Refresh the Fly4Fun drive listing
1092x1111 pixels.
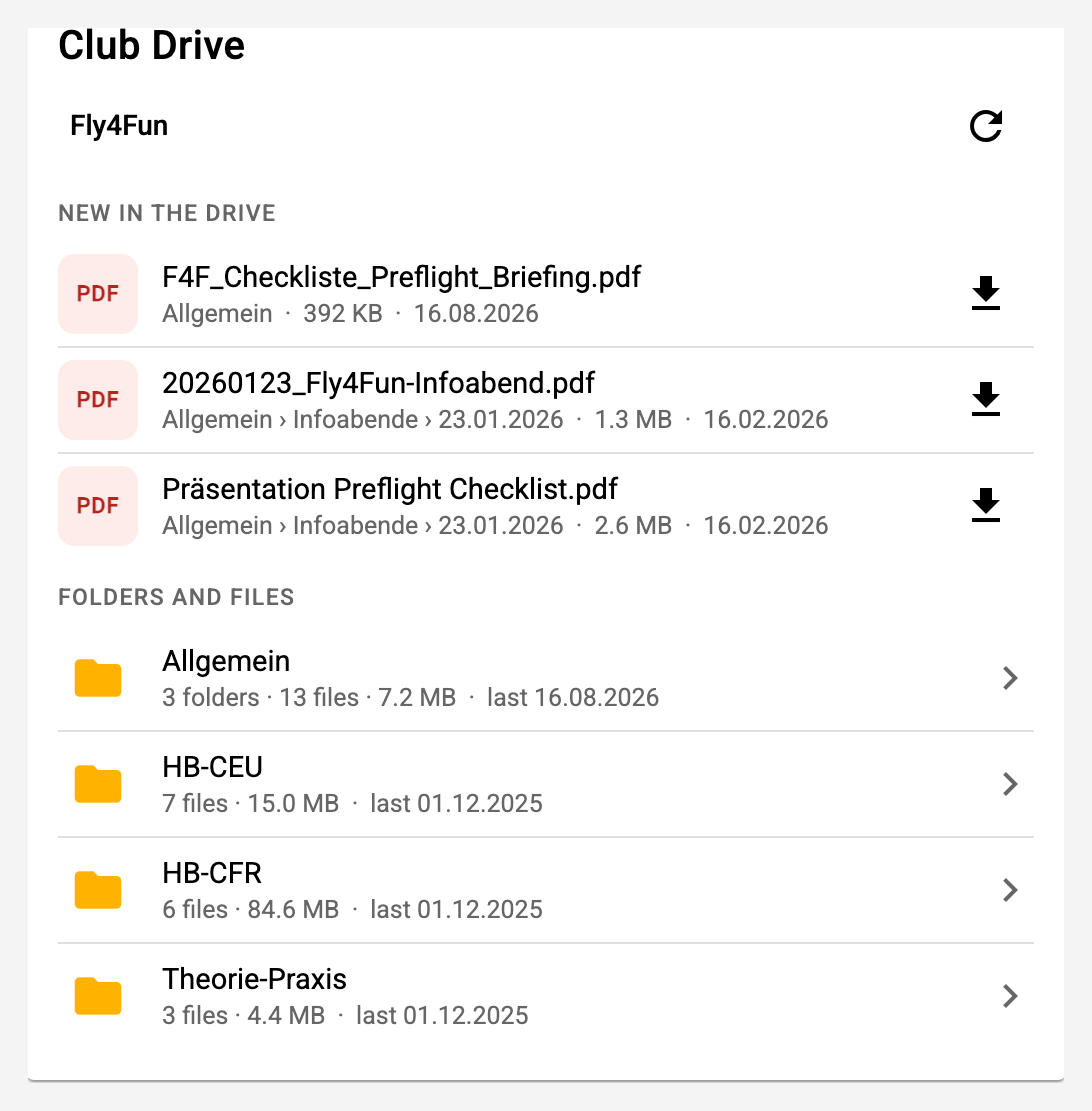coord(986,126)
